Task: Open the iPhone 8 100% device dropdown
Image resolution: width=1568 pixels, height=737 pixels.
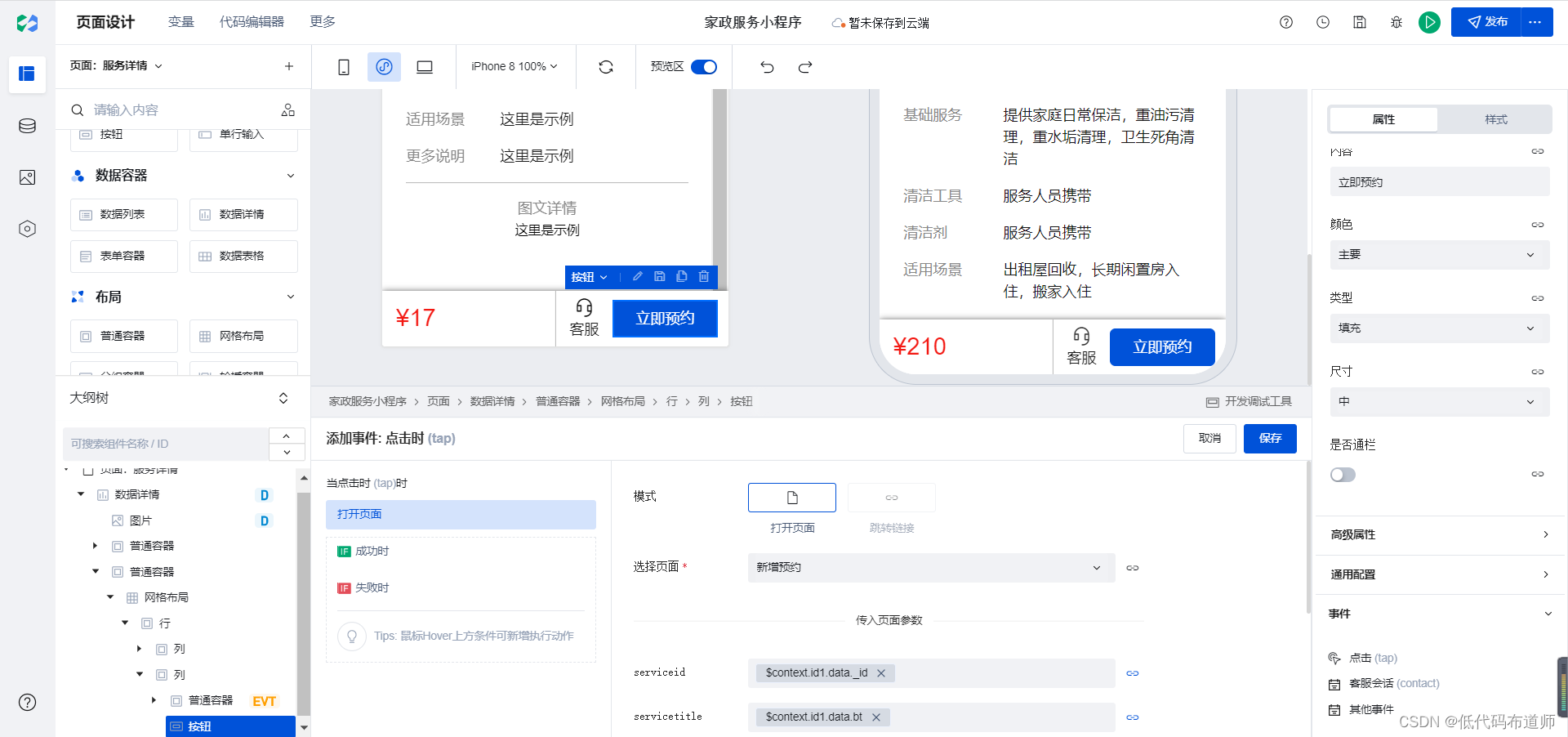Action: click(x=514, y=67)
